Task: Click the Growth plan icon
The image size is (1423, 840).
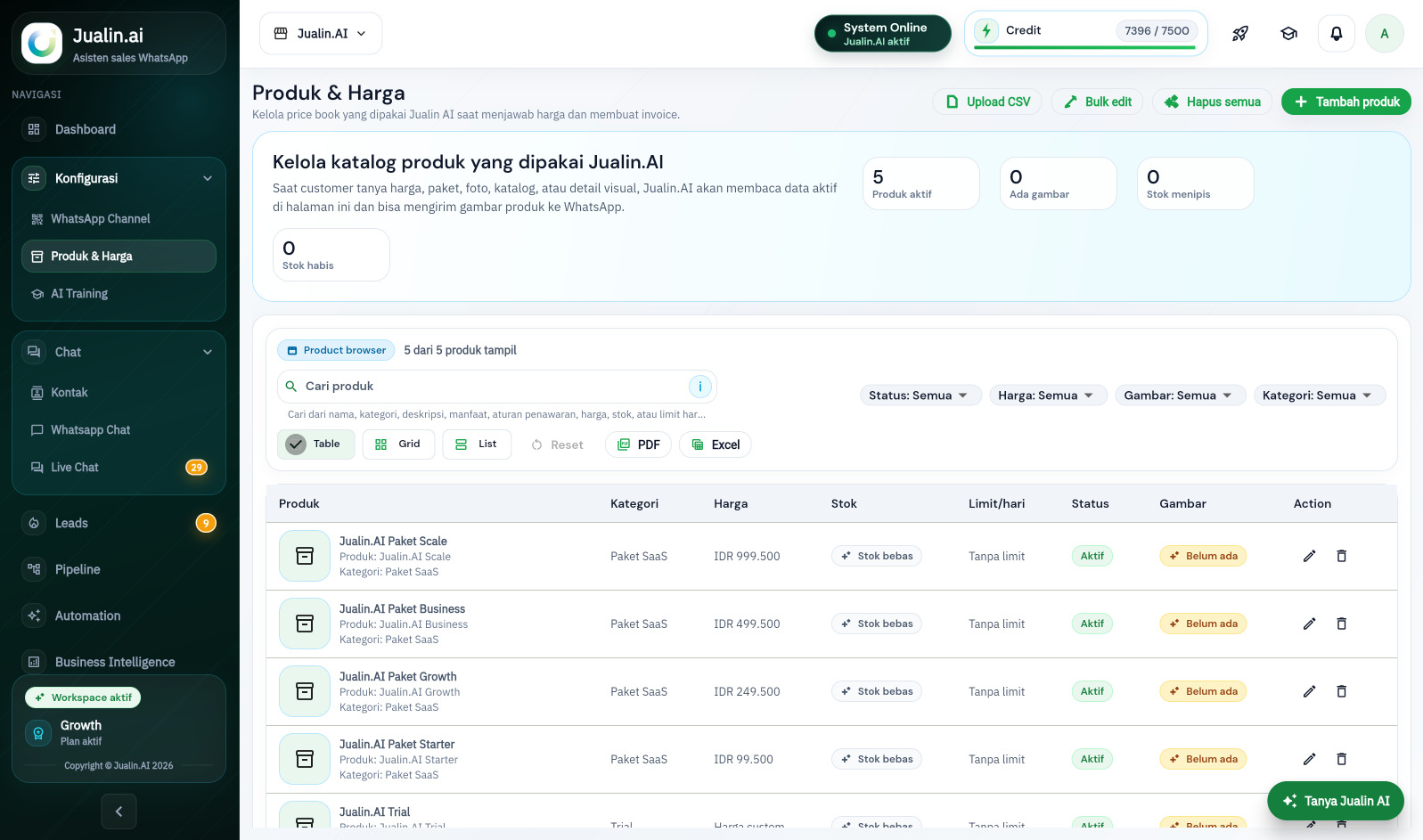Action: coord(38,733)
